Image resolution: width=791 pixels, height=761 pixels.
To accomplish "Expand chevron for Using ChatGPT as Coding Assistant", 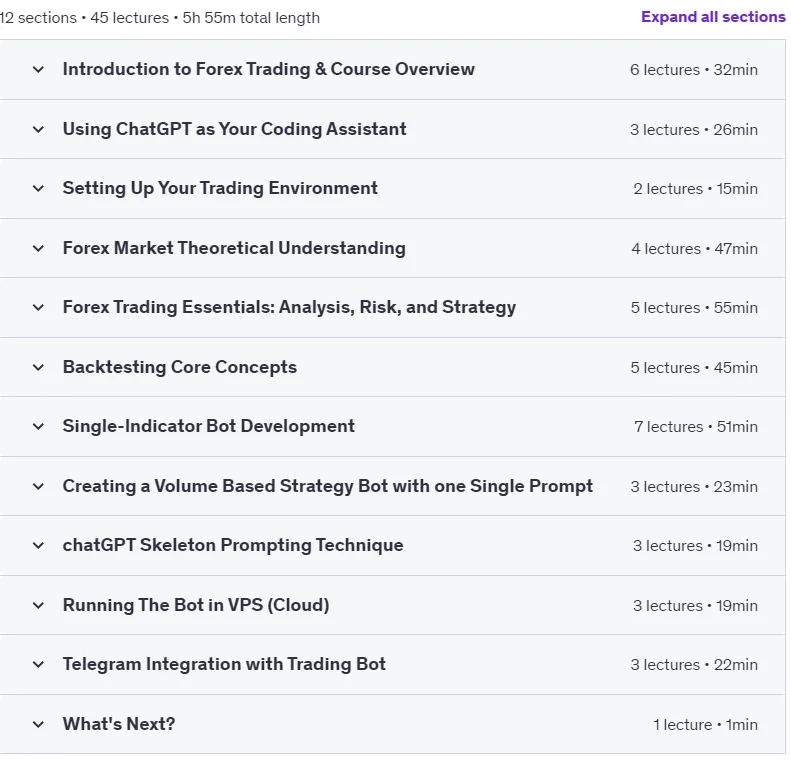I will click(38, 130).
